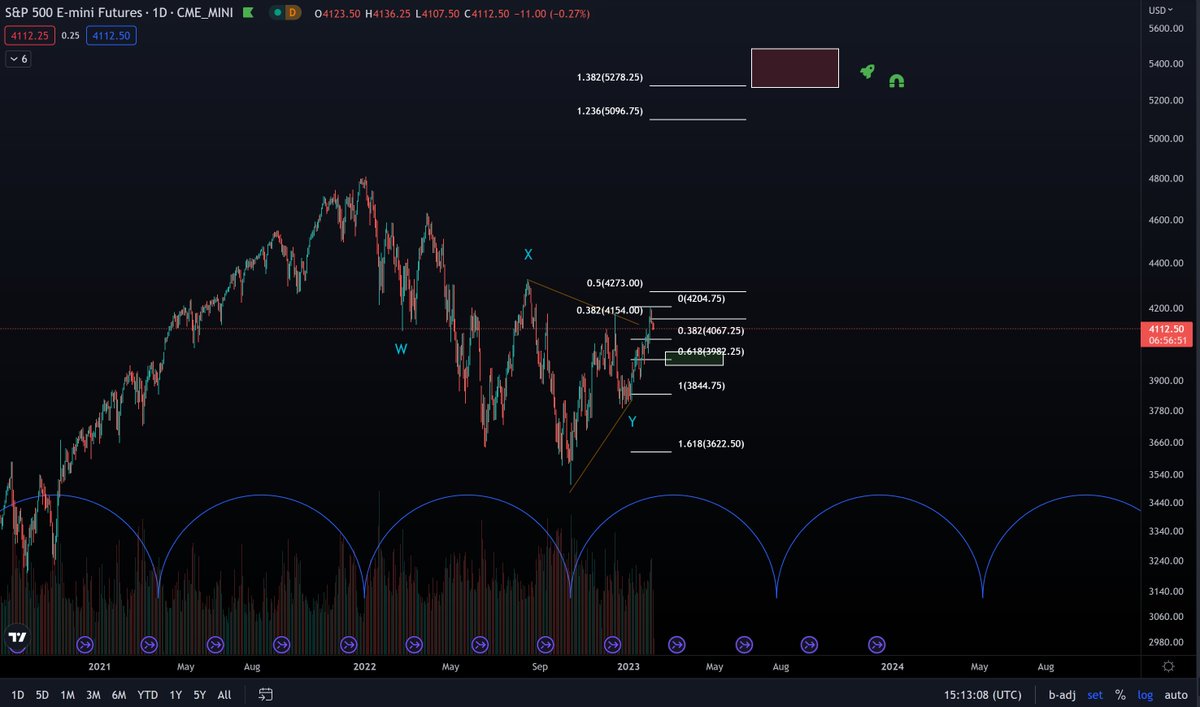This screenshot has height=707, width=1200.
Task: Click the L4107.50 low value
Action: tap(436, 14)
